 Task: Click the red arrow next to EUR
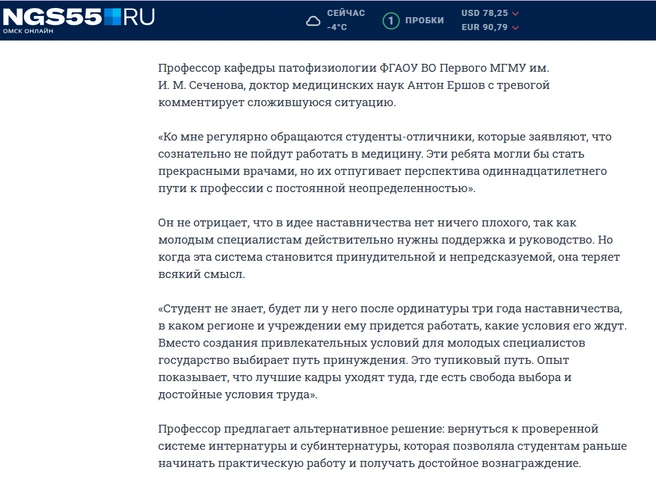coord(515,28)
